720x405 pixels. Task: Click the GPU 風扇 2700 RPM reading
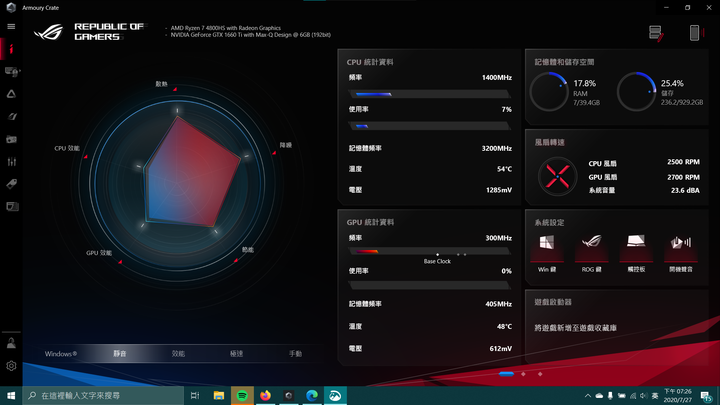(x=683, y=177)
